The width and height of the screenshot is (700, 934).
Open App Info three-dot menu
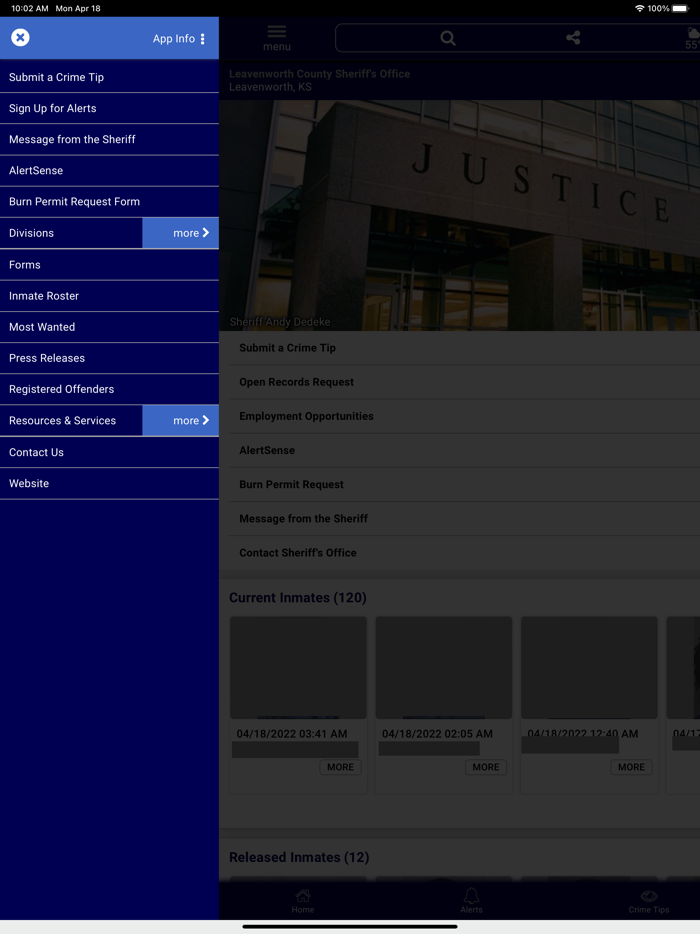tap(202, 39)
